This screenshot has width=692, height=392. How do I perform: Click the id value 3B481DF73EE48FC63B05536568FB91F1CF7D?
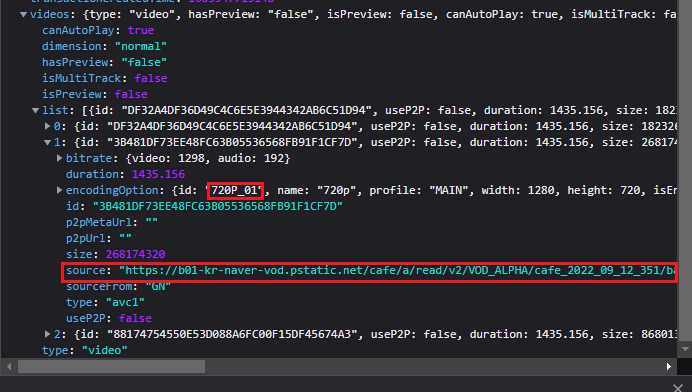pos(218,206)
